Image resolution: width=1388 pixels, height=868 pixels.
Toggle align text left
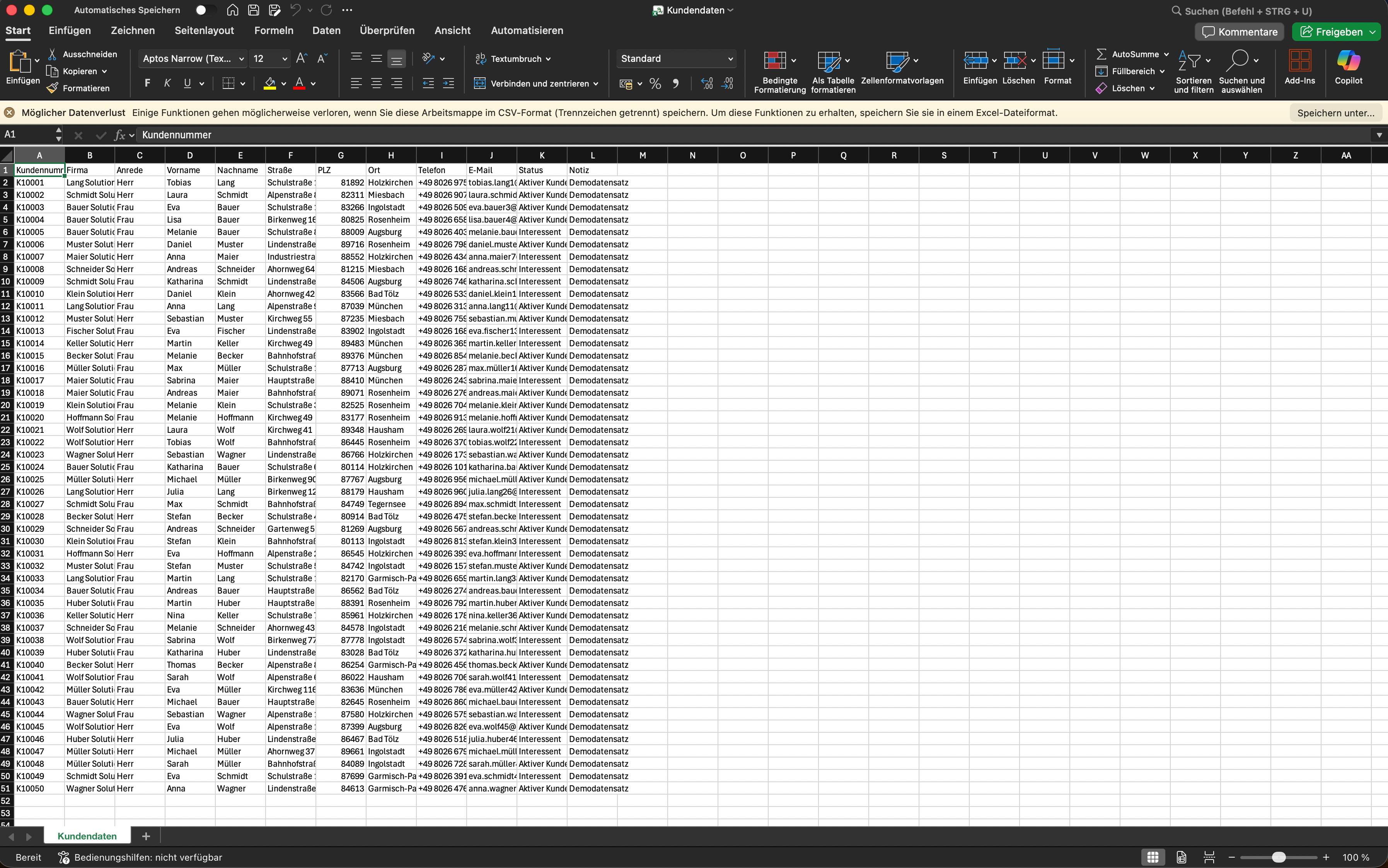coord(356,83)
